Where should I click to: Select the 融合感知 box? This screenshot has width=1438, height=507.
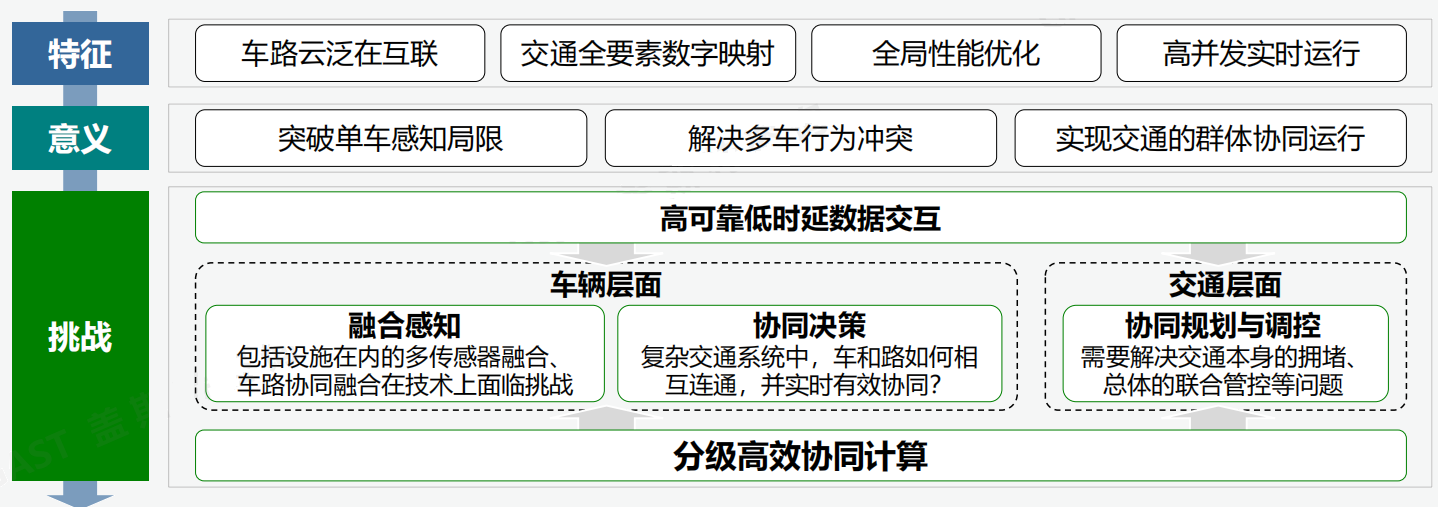pos(405,354)
